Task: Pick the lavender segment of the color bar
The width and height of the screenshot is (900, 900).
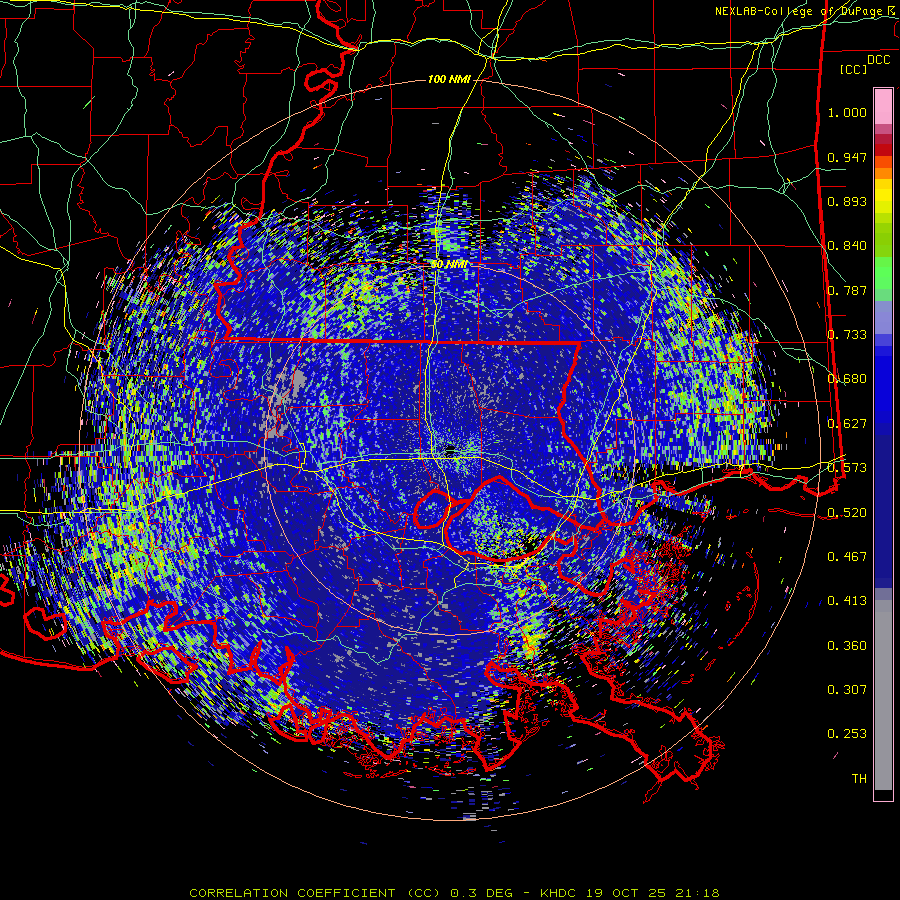Action: pos(883,317)
